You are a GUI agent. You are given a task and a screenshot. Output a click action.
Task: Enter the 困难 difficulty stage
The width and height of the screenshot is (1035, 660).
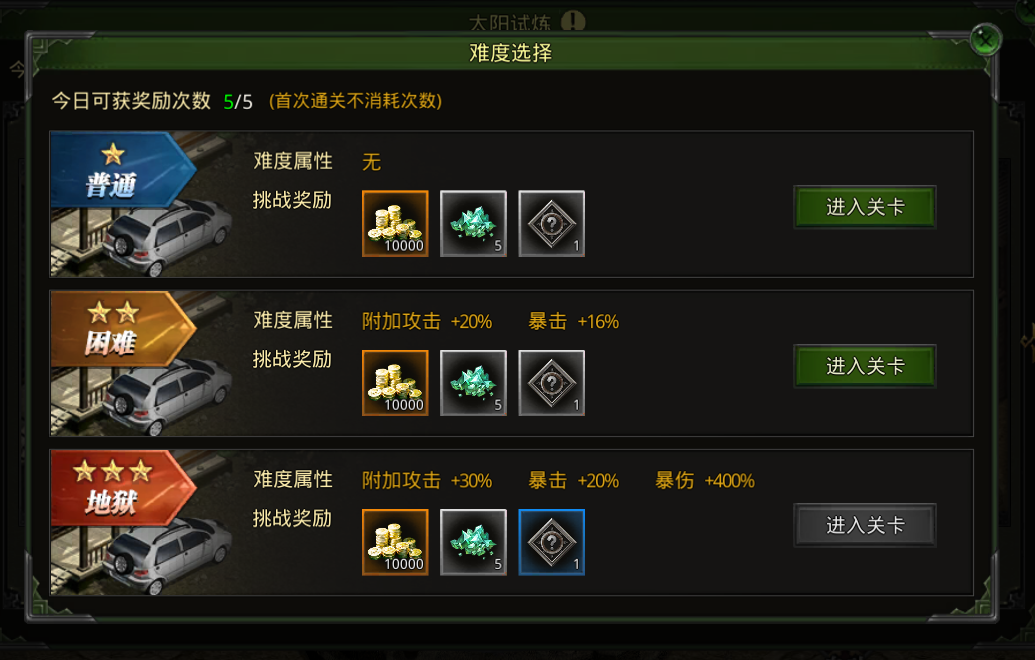[x=865, y=366]
